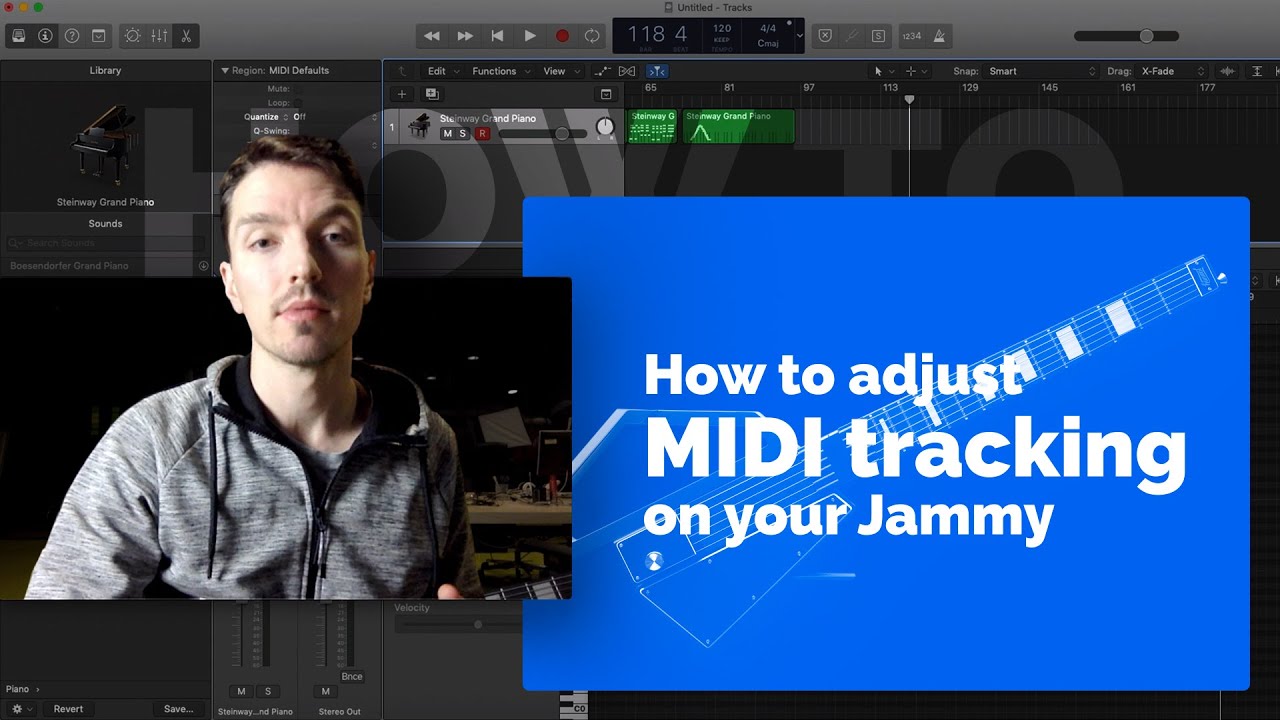Click the Fast Forward transport button
The width and height of the screenshot is (1280, 720).
tap(465, 35)
